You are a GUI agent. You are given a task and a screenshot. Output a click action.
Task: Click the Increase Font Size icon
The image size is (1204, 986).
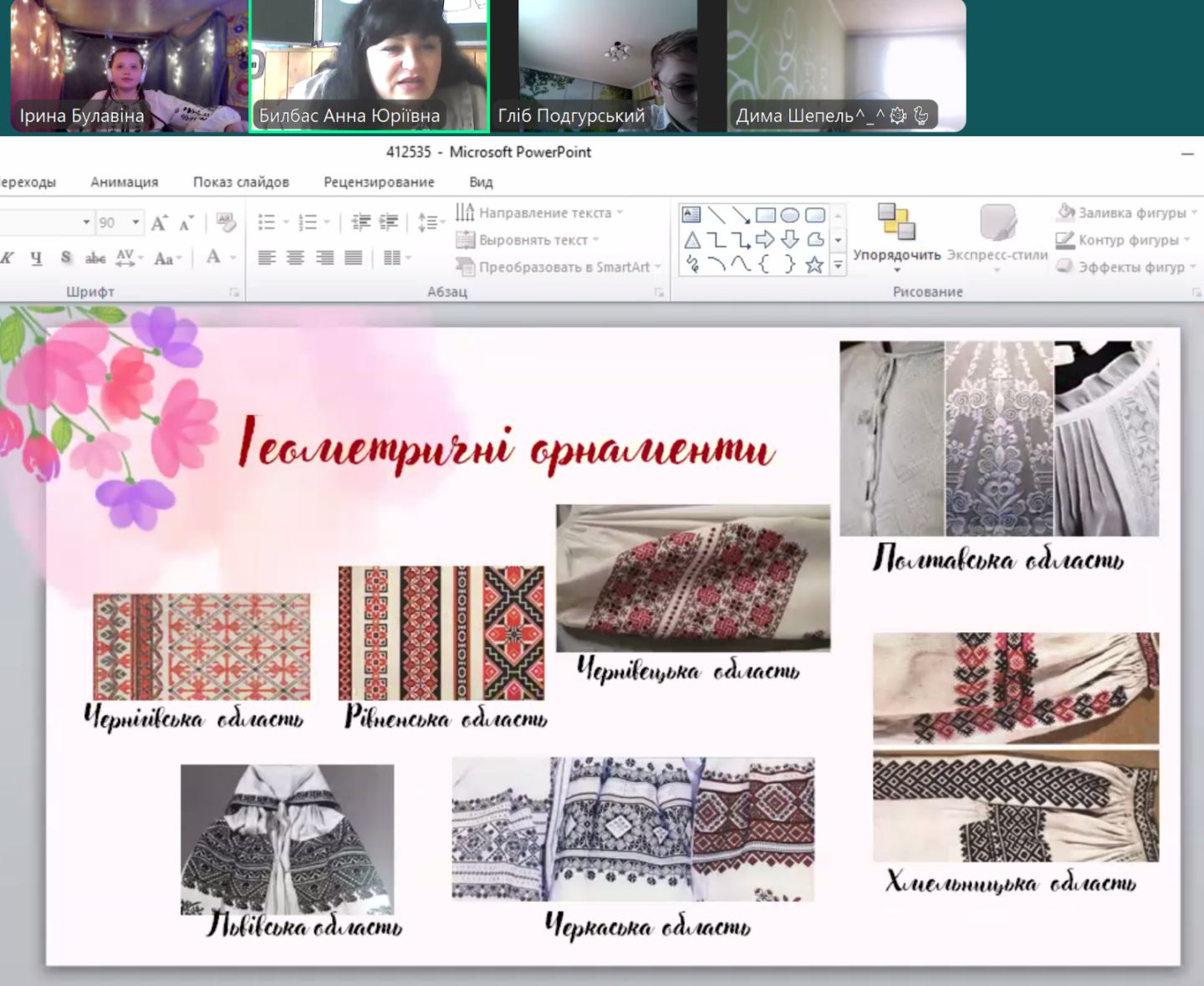tap(158, 222)
